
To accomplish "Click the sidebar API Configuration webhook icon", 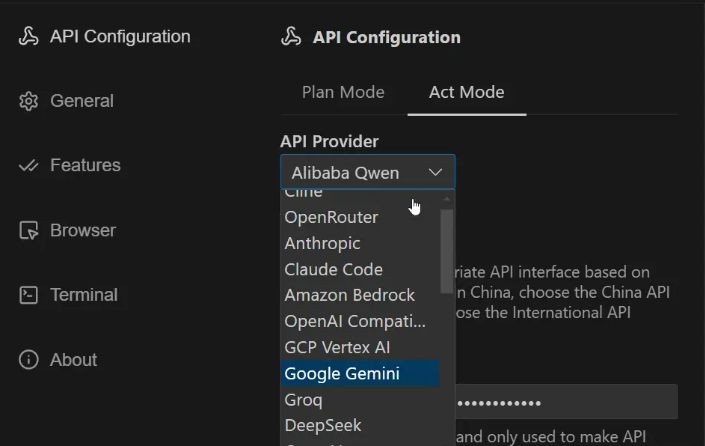I will [x=28, y=36].
